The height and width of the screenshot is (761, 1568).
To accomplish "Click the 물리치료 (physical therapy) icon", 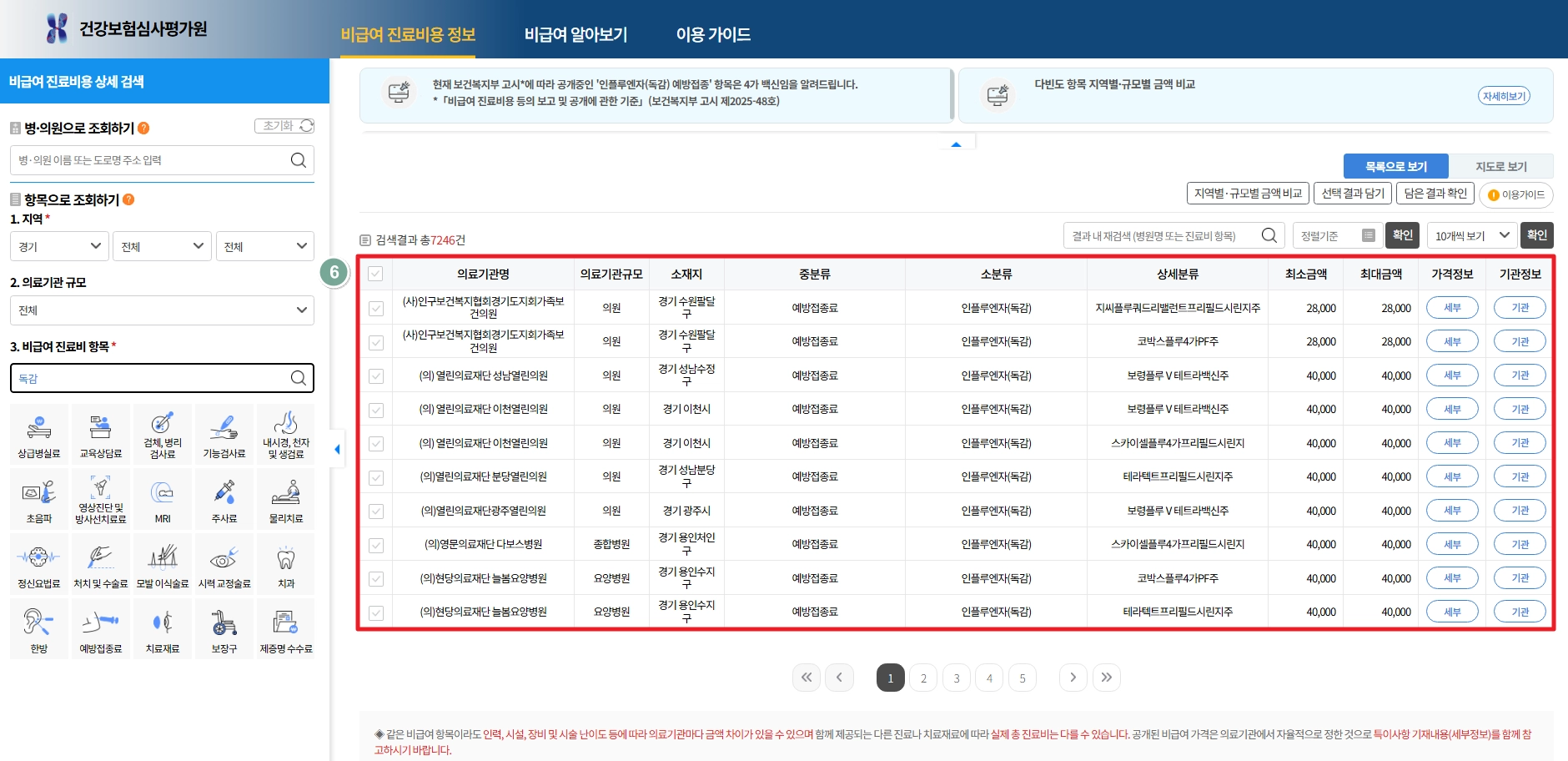I will pyautogui.click(x=286, y=498).
